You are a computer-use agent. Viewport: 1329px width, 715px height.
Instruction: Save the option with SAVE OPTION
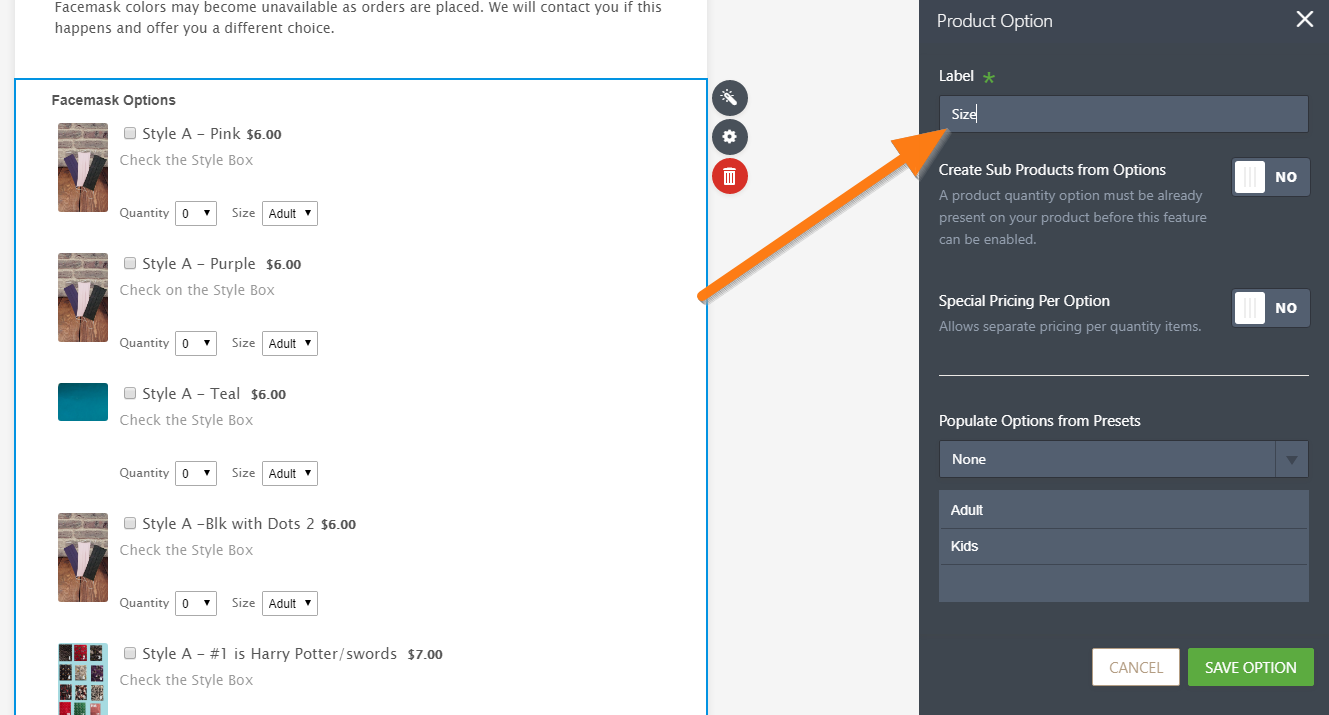[x=1250, y=667]
